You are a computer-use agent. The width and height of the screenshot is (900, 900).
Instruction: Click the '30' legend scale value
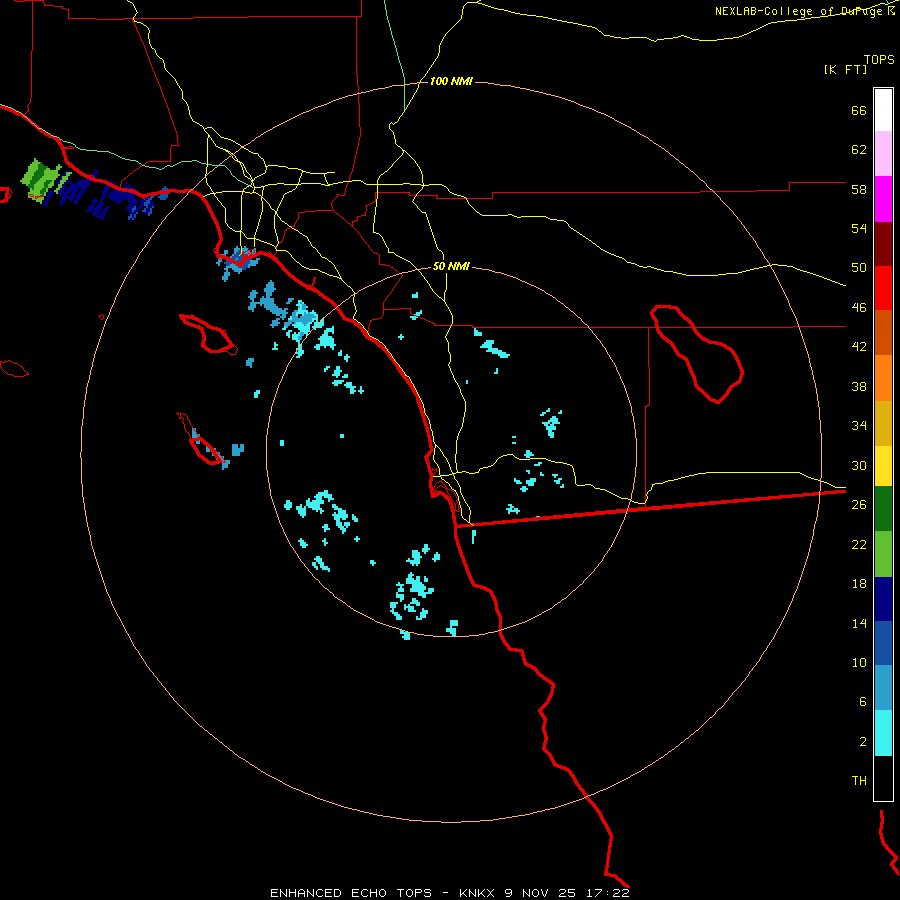click(x=859, y=465)
